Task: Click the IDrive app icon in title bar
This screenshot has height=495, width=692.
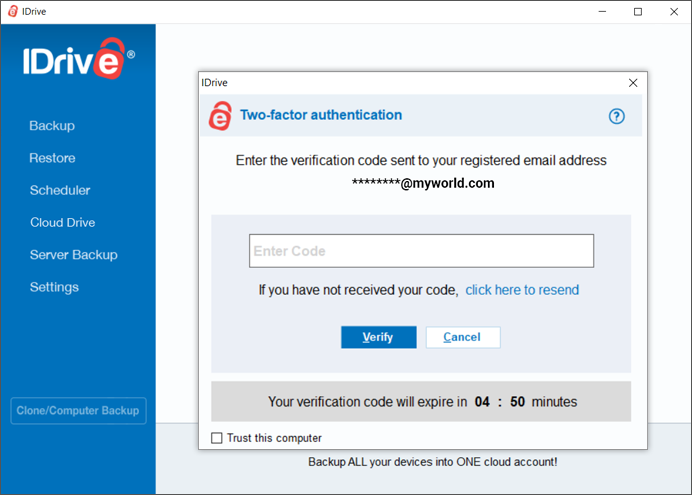Action: pyautogui.click(x=13, y=11)
